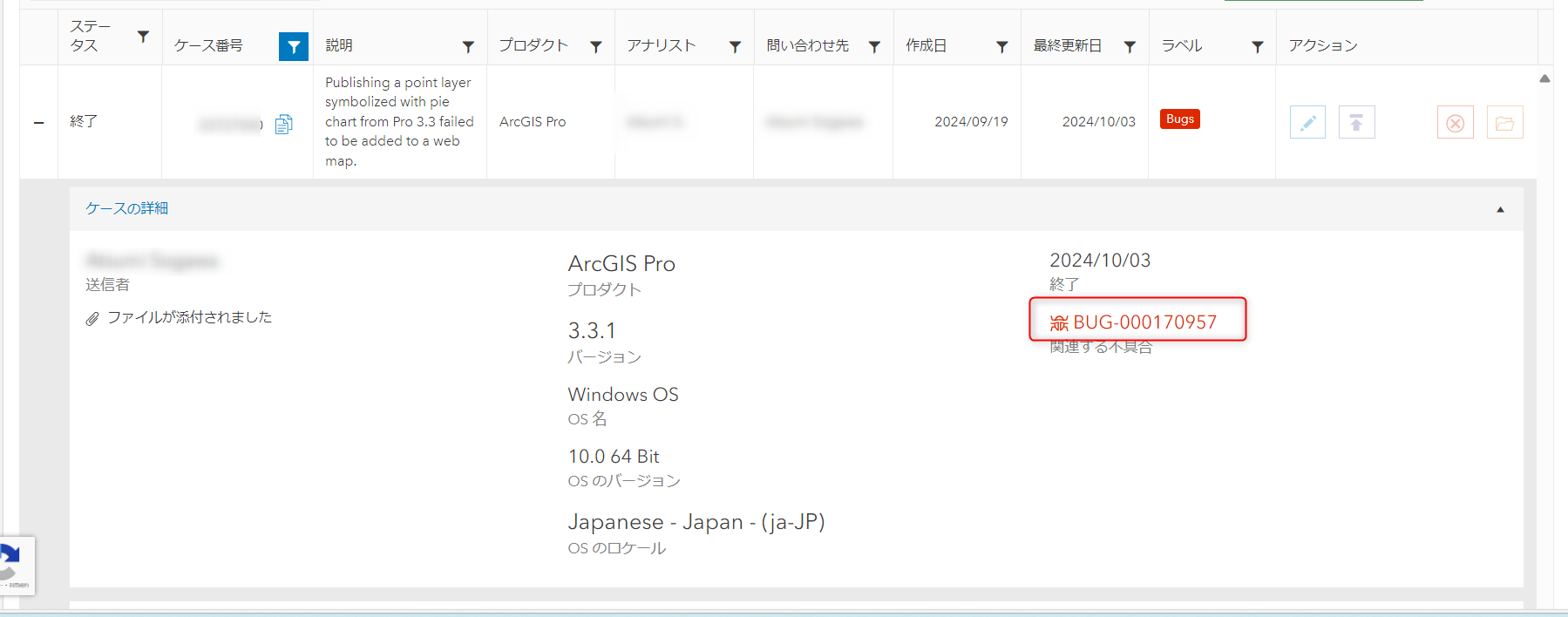The width and height of the screenshot is (1568, 617).
Task: Click the red circled-X close case icon
Action: pos(1456,122)
